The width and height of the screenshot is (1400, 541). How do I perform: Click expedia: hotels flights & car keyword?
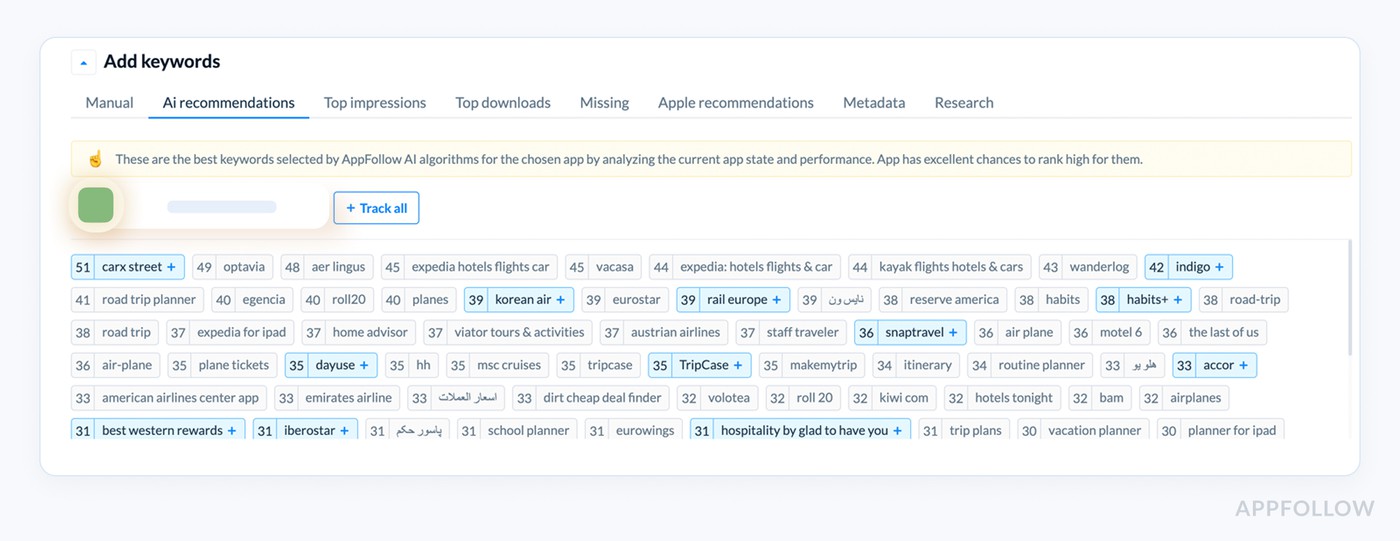(x=745, y=267)
